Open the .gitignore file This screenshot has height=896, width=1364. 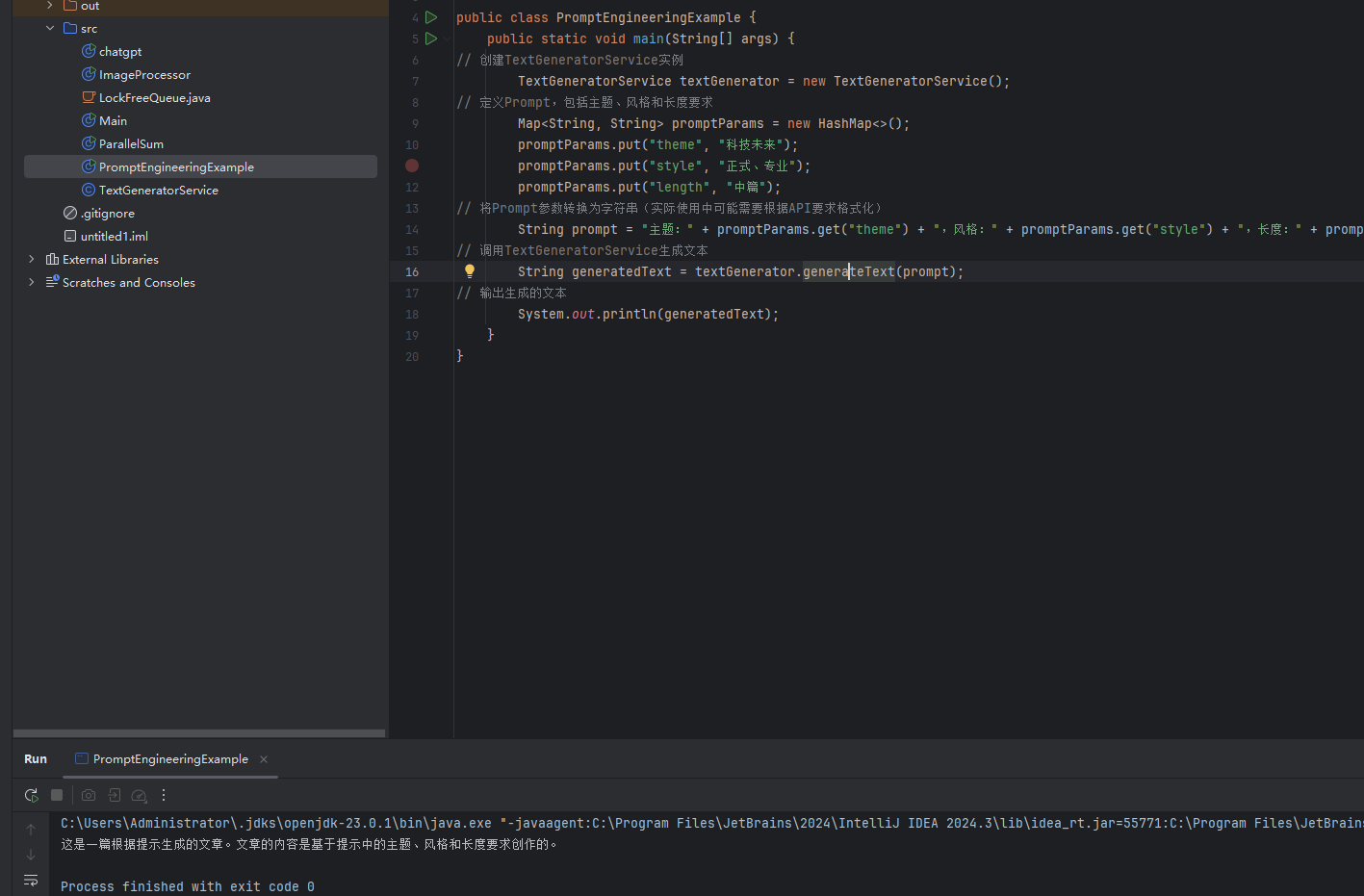point(108,214)
